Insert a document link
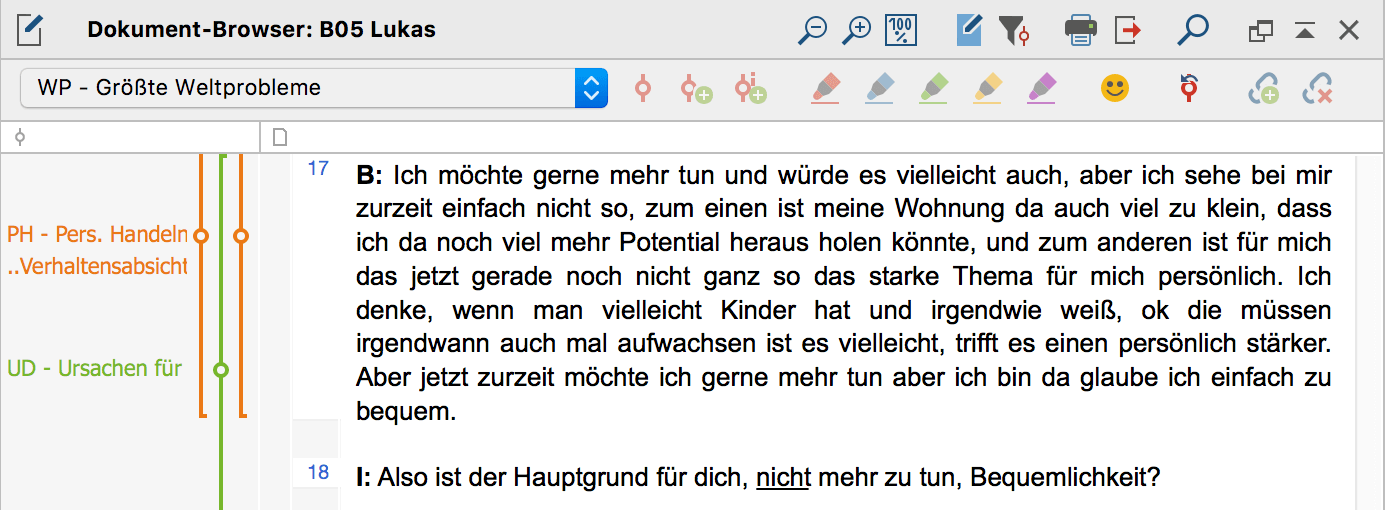 pyautogui.click(x=1264, y=90)
